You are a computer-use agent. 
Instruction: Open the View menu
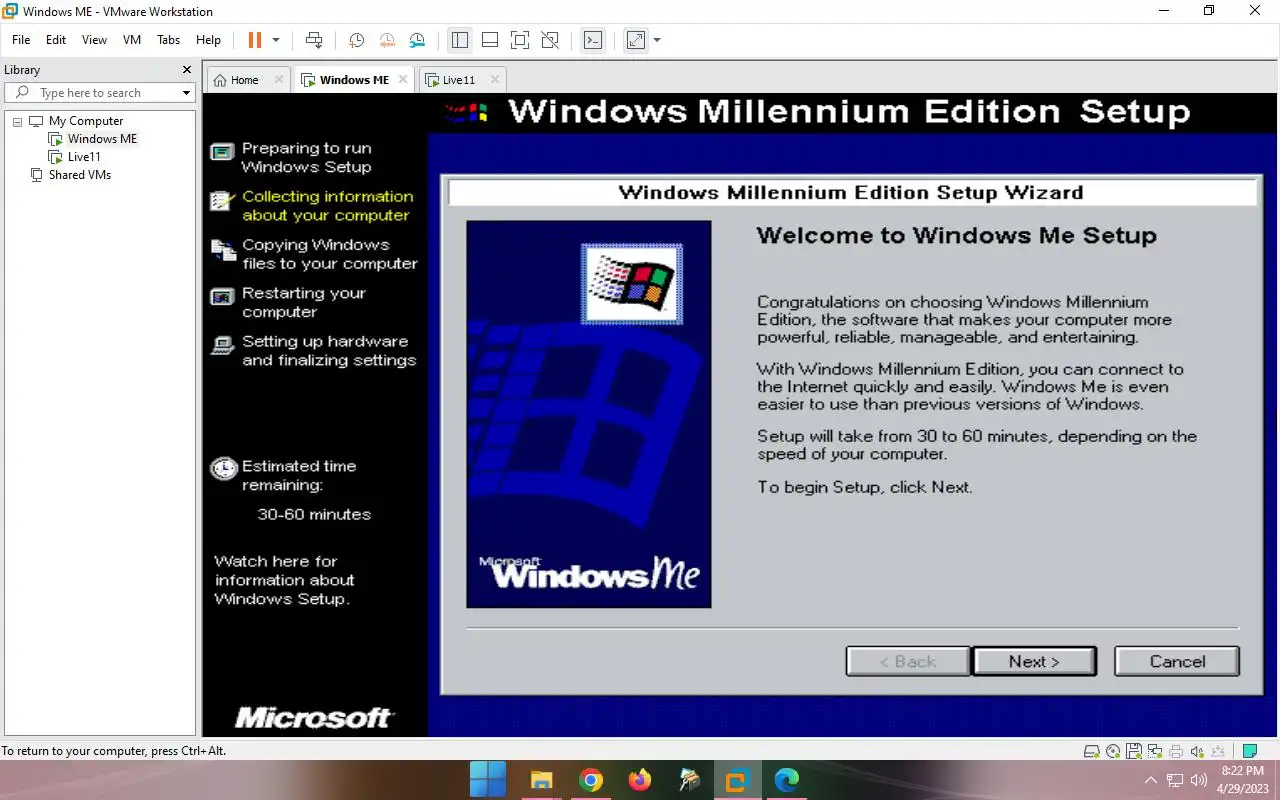[94, 40]
